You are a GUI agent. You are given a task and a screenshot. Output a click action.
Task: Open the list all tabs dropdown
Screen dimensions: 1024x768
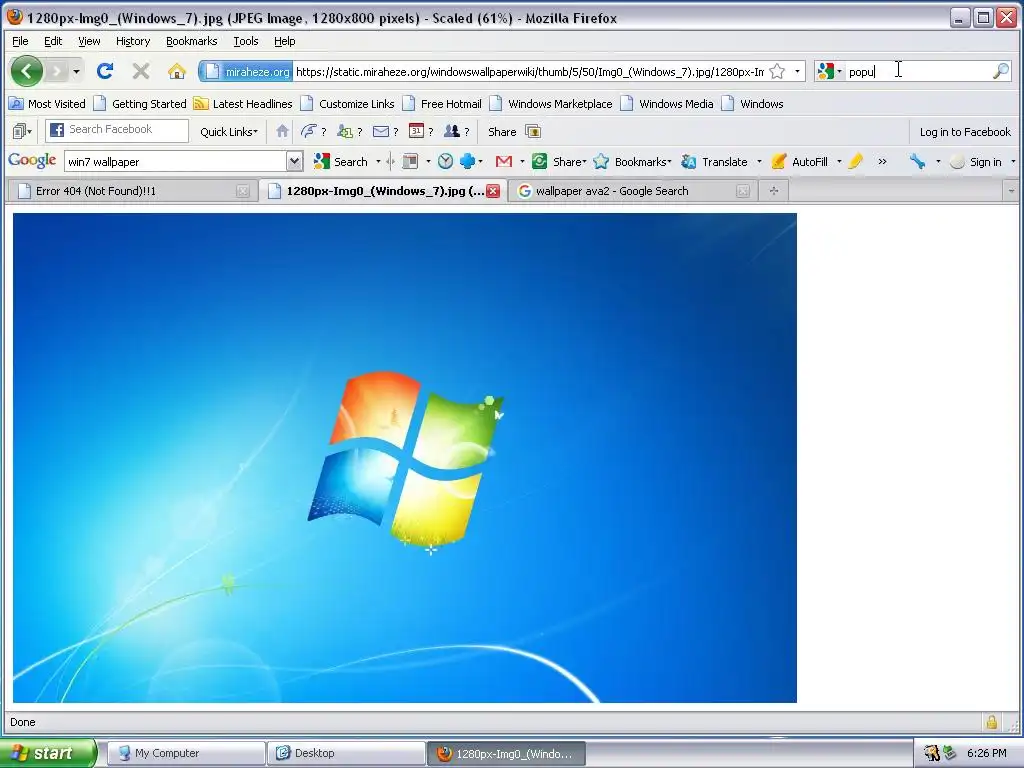[x=1011, y=191]
